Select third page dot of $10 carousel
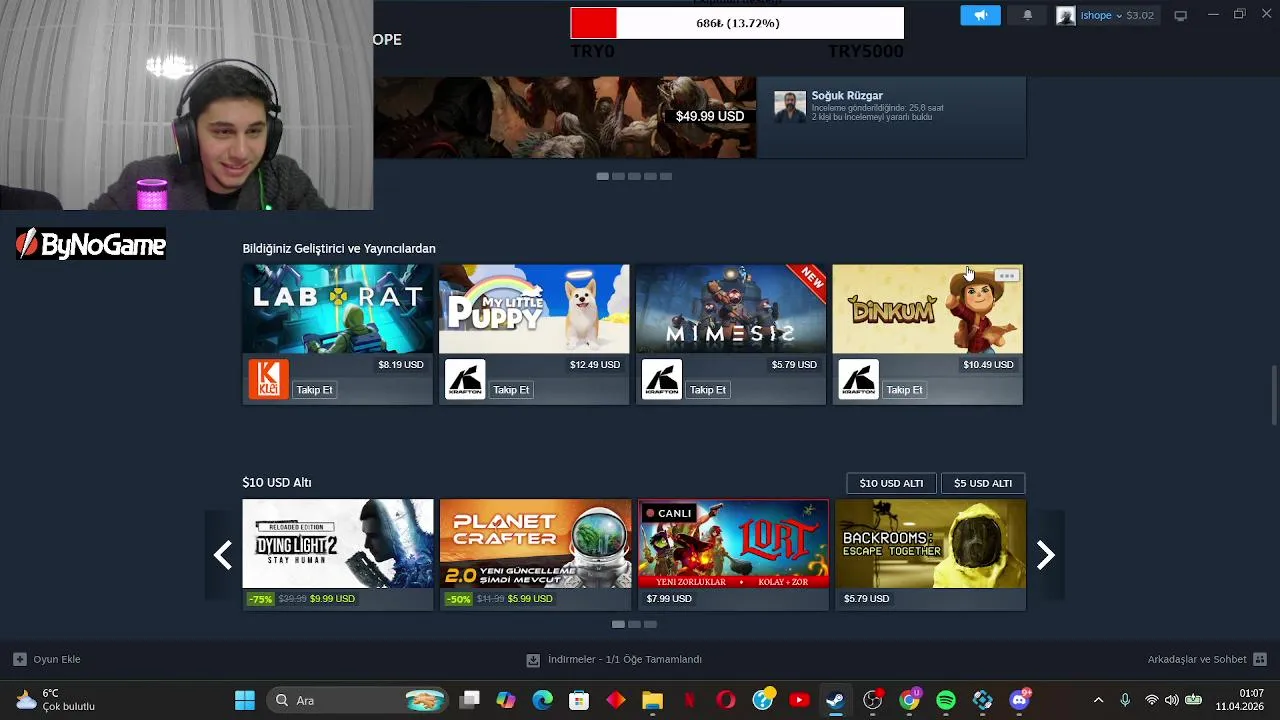This screenshot has height=720, width=1280. [x=650, y=624]
